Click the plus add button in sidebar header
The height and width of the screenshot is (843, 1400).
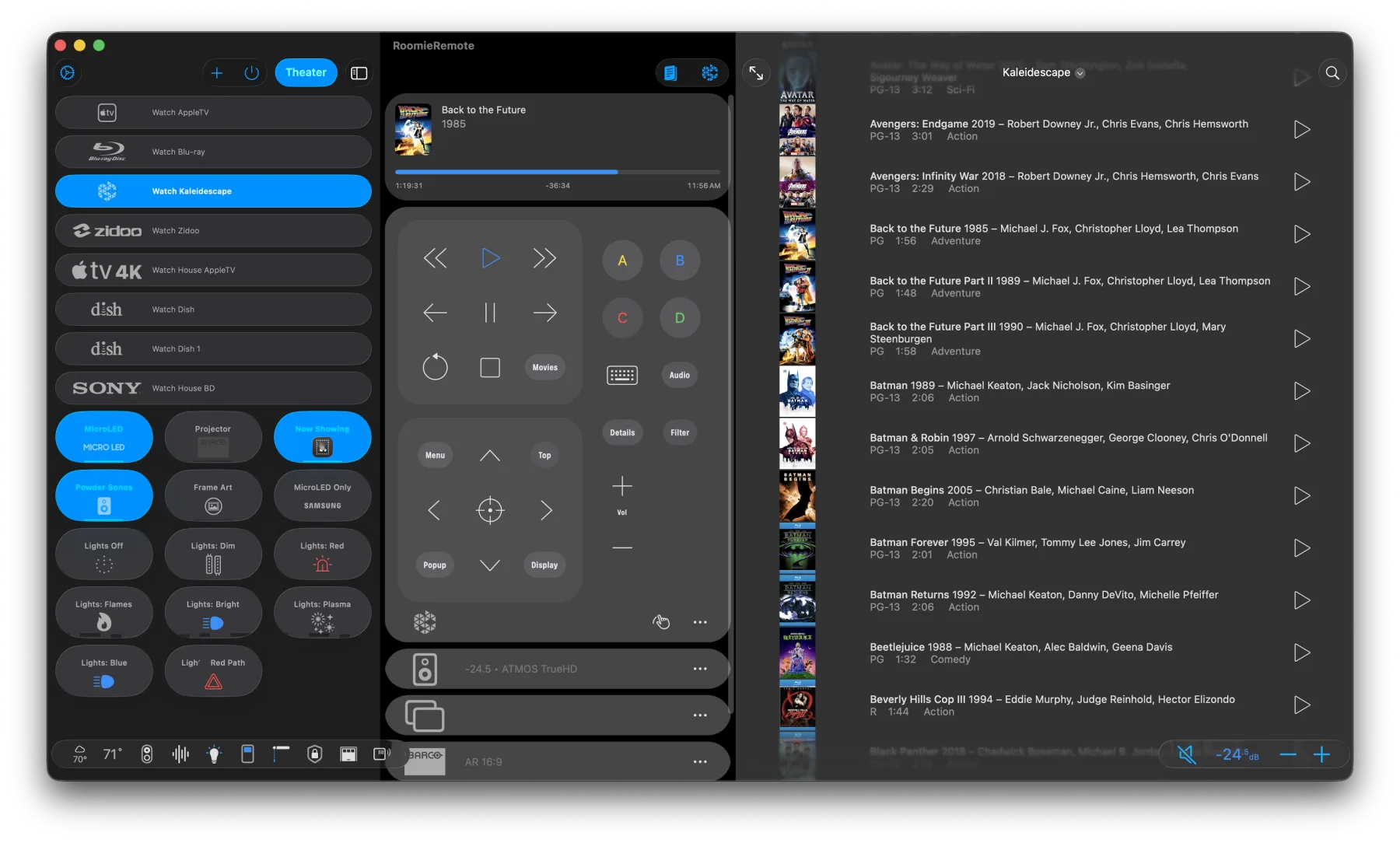coord(217,72)
